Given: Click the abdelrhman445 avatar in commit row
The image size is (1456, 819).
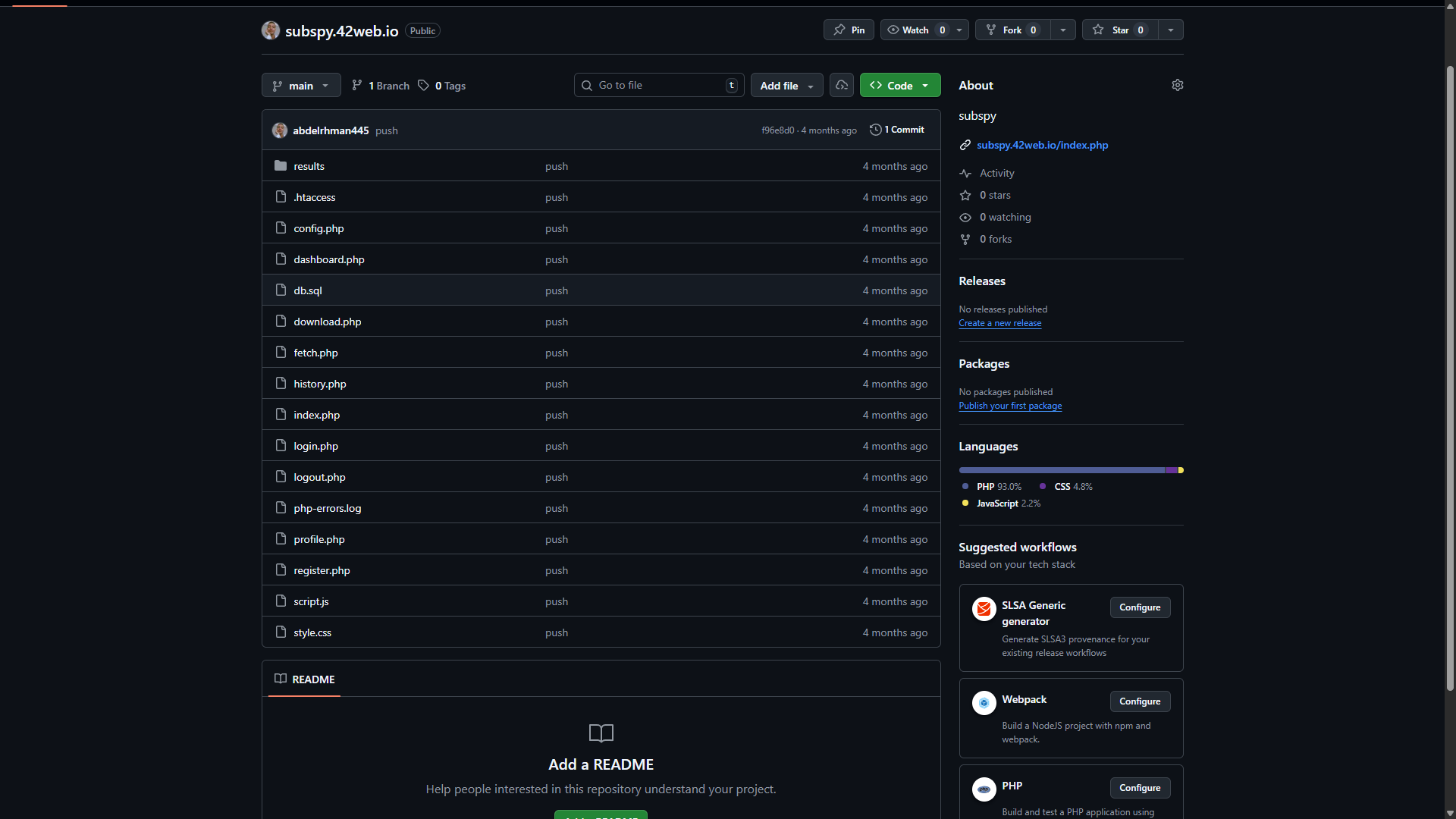Looking at the screenshot, I should point(280,130).
